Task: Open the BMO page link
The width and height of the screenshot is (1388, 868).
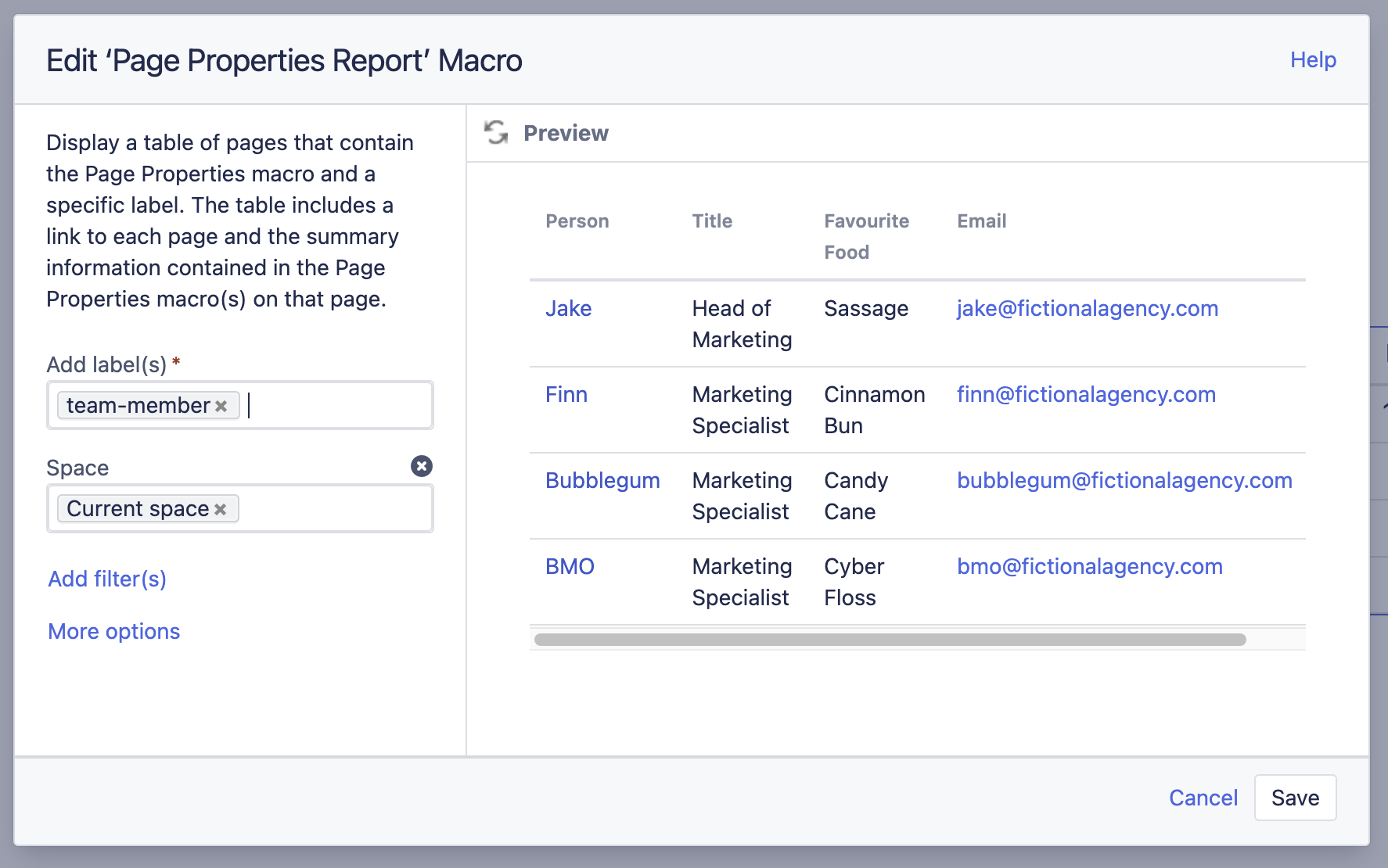Action: click(570, 566)
